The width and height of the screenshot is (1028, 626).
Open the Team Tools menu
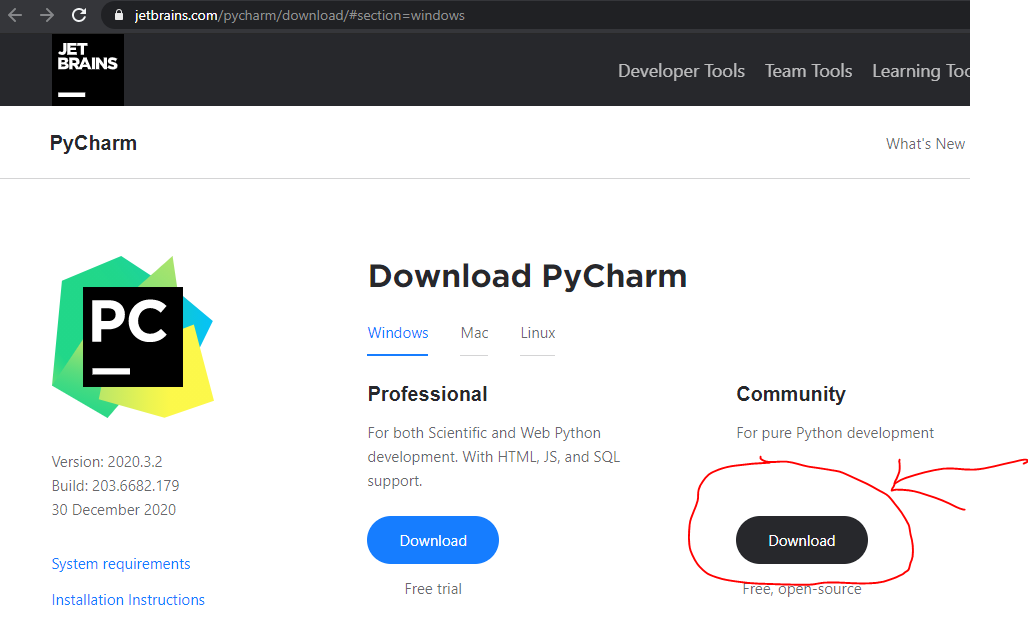[x=808, y=71]
